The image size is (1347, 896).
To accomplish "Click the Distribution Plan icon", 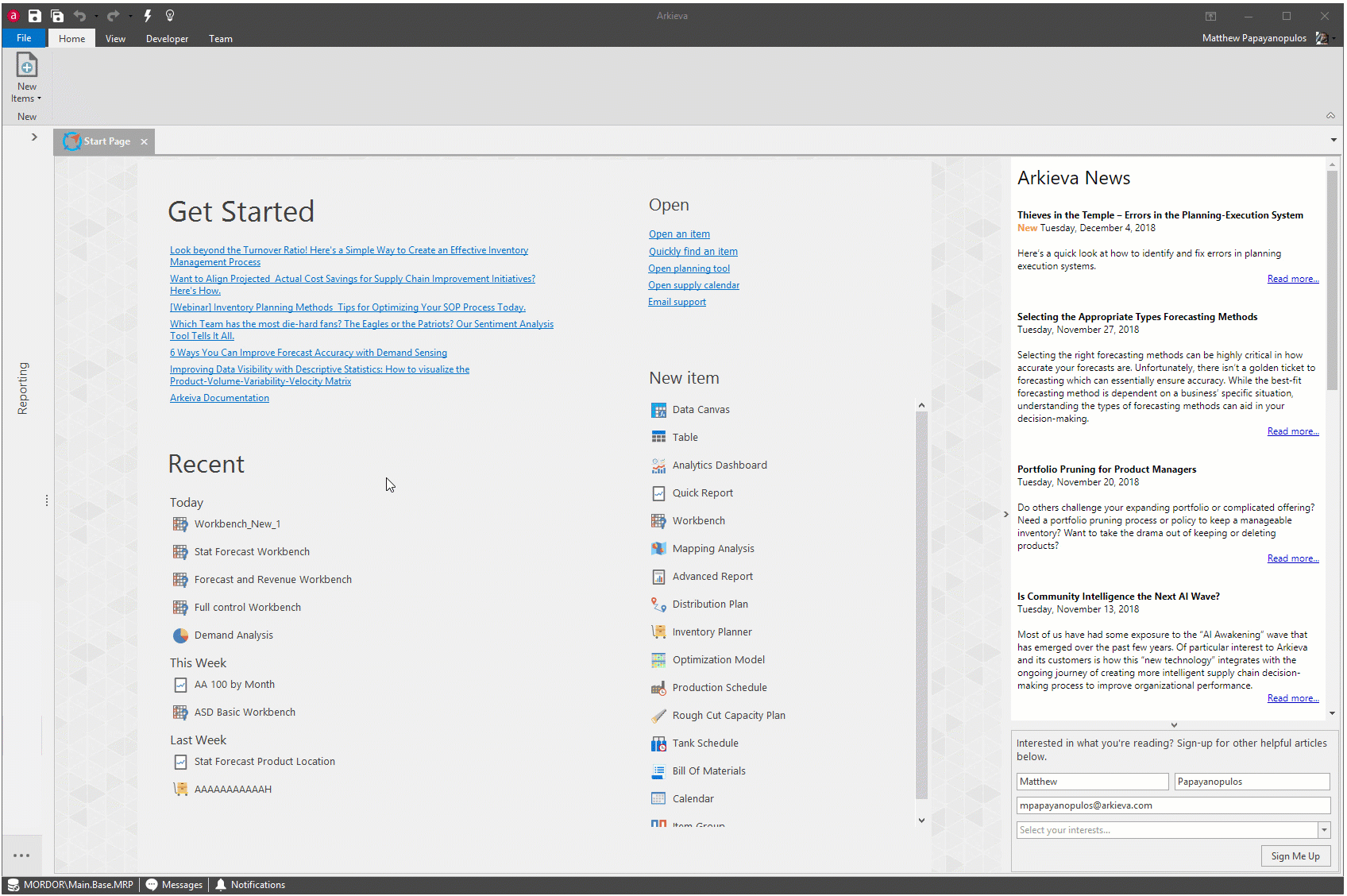I will 658,604.
